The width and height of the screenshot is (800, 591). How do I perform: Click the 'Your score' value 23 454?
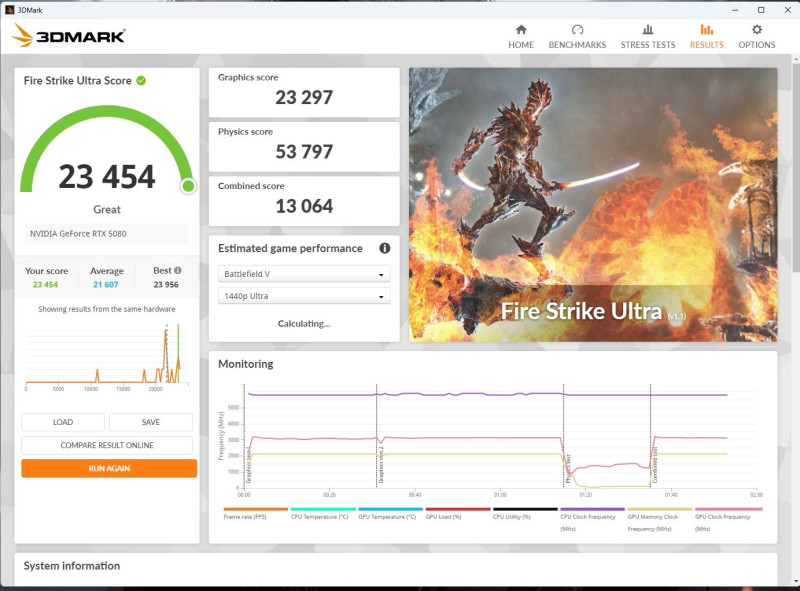[45, 285]
